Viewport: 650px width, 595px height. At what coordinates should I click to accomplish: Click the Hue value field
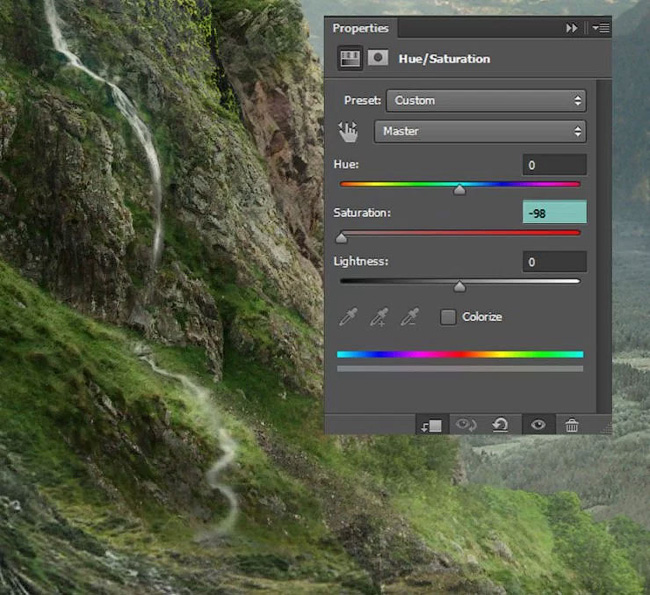(554, 165)
